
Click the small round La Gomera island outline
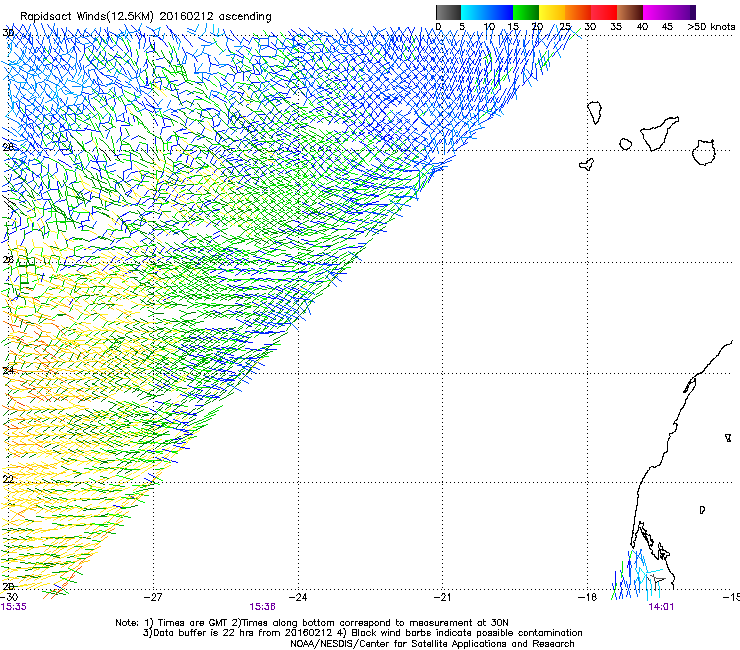pos(625,144)
